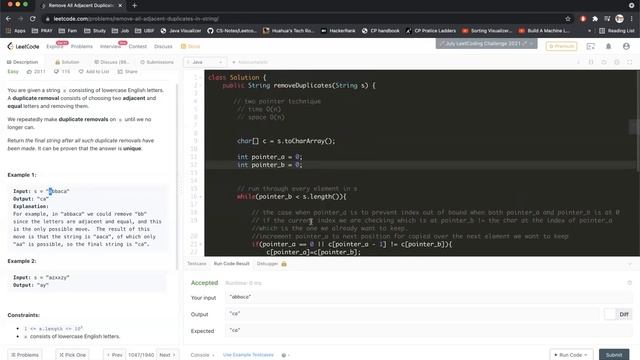Screen dimensions: 640x360
Task: Open the Contest page
Action: pyautogui.click(x=138, y=46)
